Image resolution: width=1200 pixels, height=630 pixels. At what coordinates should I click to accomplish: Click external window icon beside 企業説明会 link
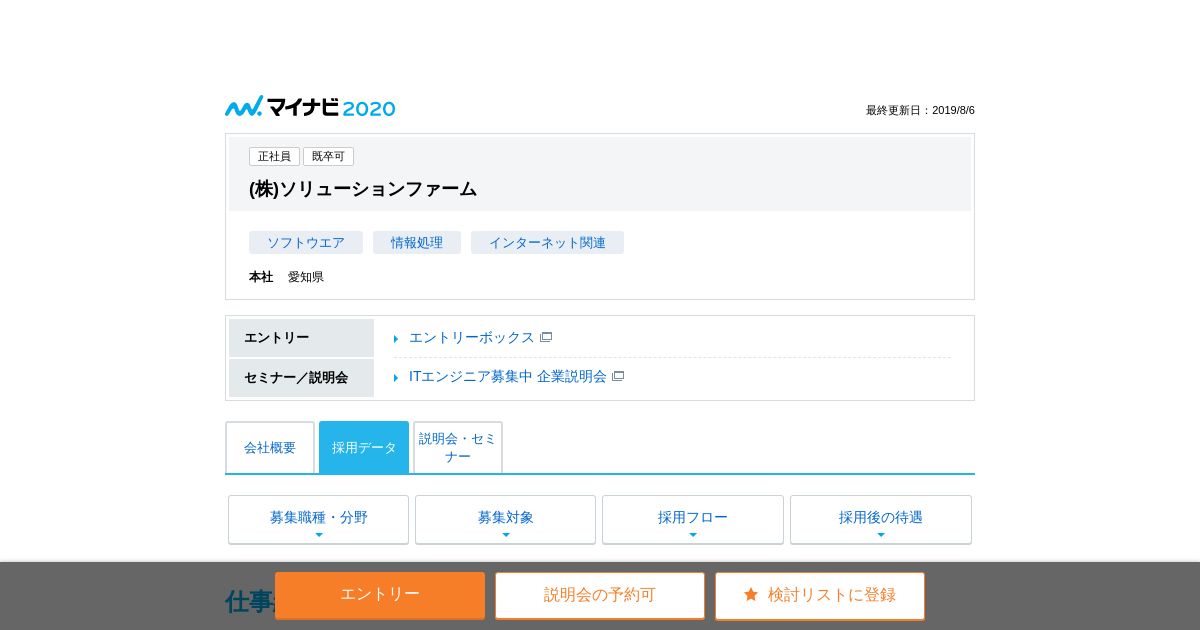[618, 376]
